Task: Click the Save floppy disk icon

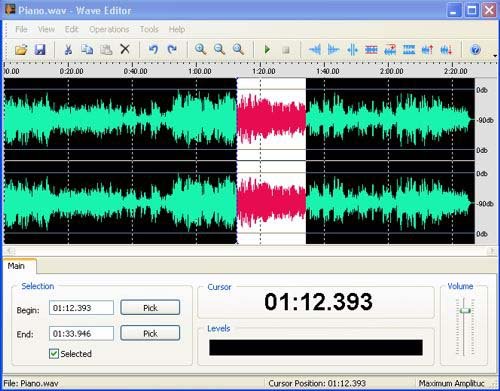Action: coord(40,50)
